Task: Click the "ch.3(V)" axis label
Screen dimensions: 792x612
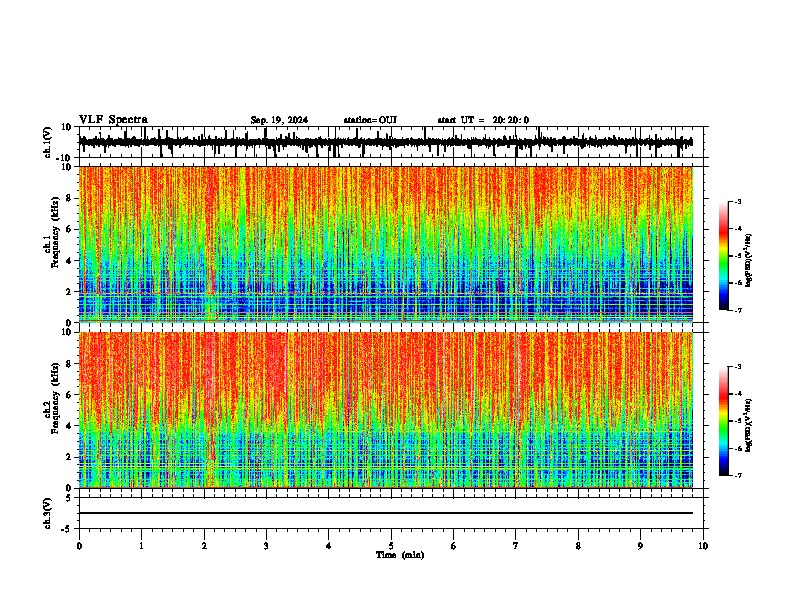Action: click(x=47, y=513)
